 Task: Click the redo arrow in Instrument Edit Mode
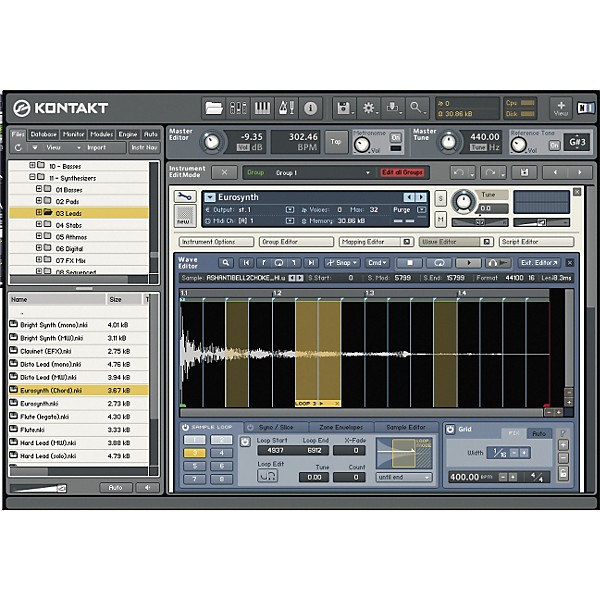pyautogui.click(x=491, y=173)
